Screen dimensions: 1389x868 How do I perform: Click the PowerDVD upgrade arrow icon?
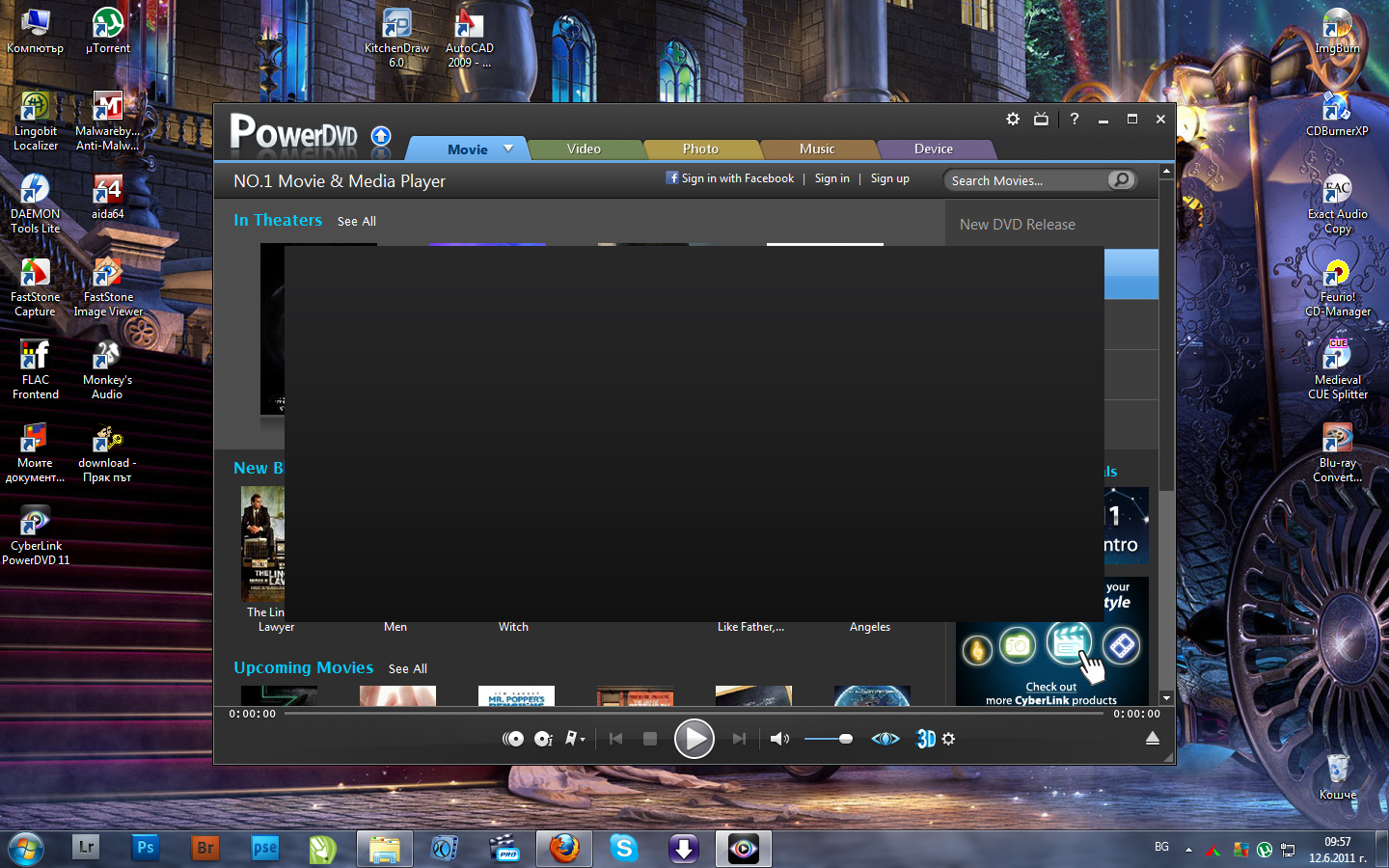[x=381, y=136]
